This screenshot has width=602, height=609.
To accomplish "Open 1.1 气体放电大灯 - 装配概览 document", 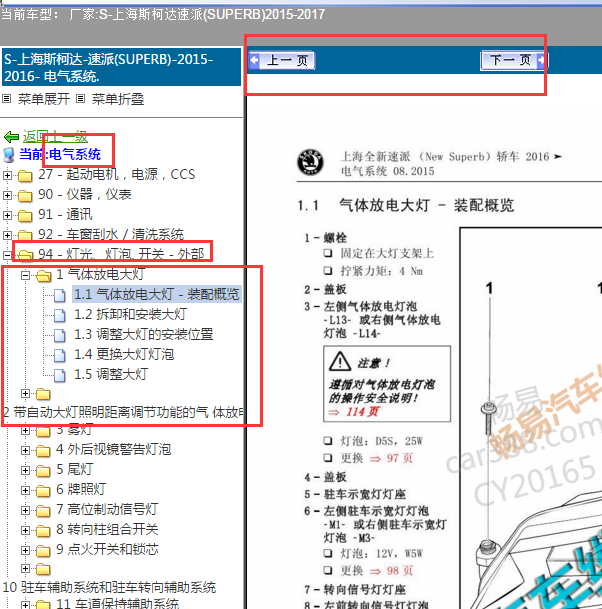I will click(x=157, y=294).
